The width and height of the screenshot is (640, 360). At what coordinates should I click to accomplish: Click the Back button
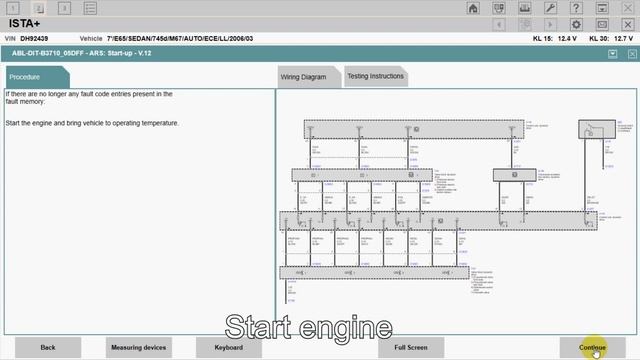(x=48, y=347)
